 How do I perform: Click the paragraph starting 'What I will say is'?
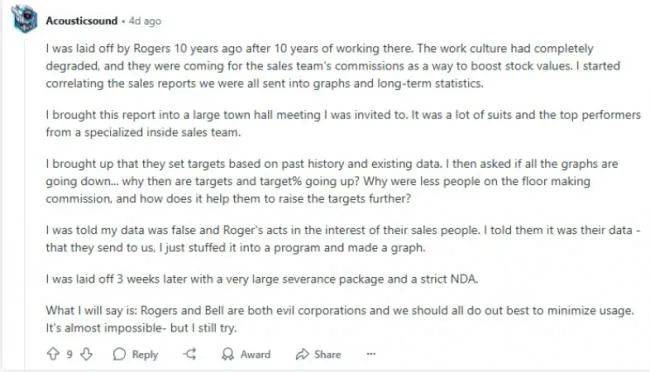(340, 319)
